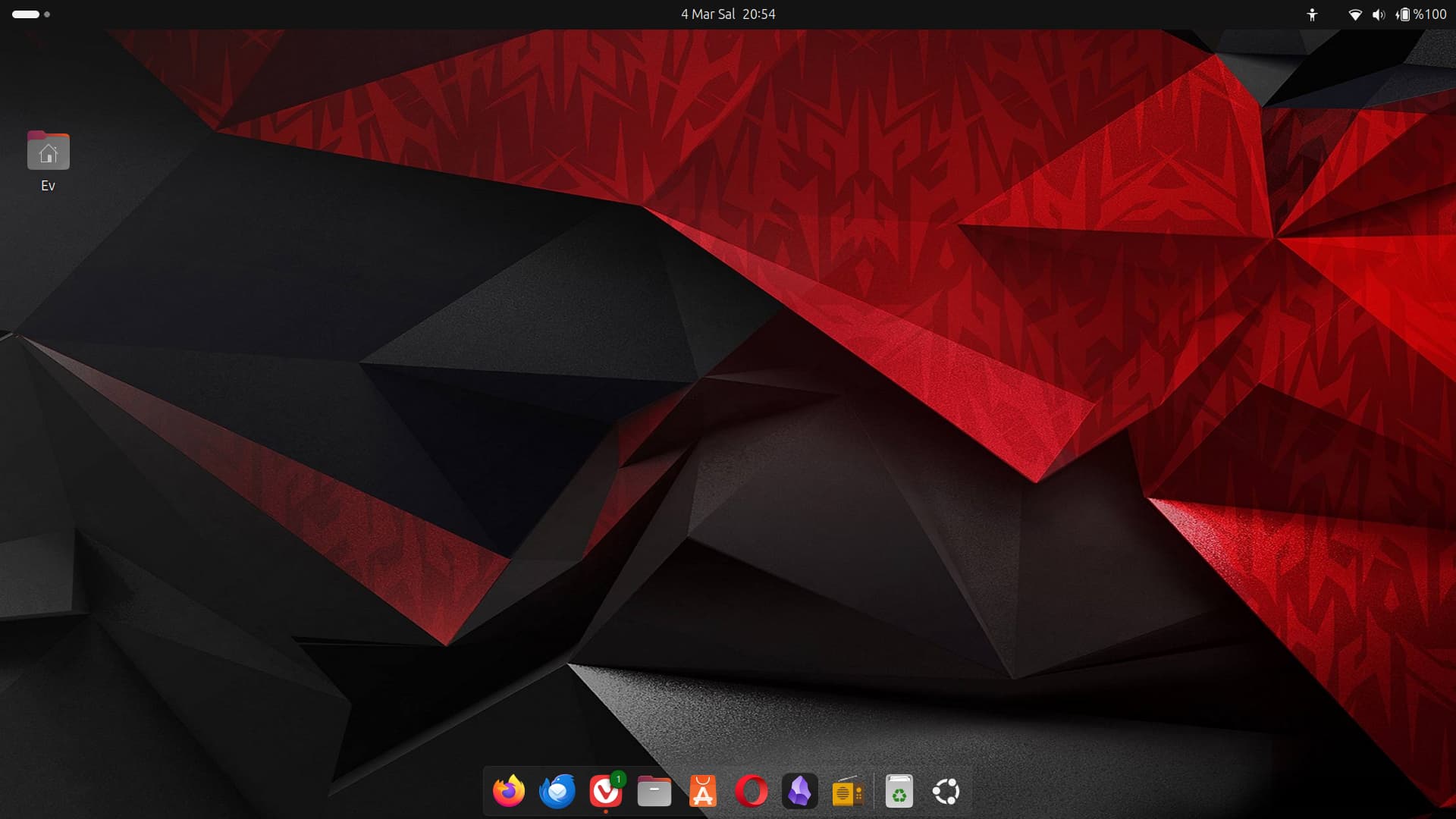Open the radio app icon
1456x819 pixels.
click(848, 792)
